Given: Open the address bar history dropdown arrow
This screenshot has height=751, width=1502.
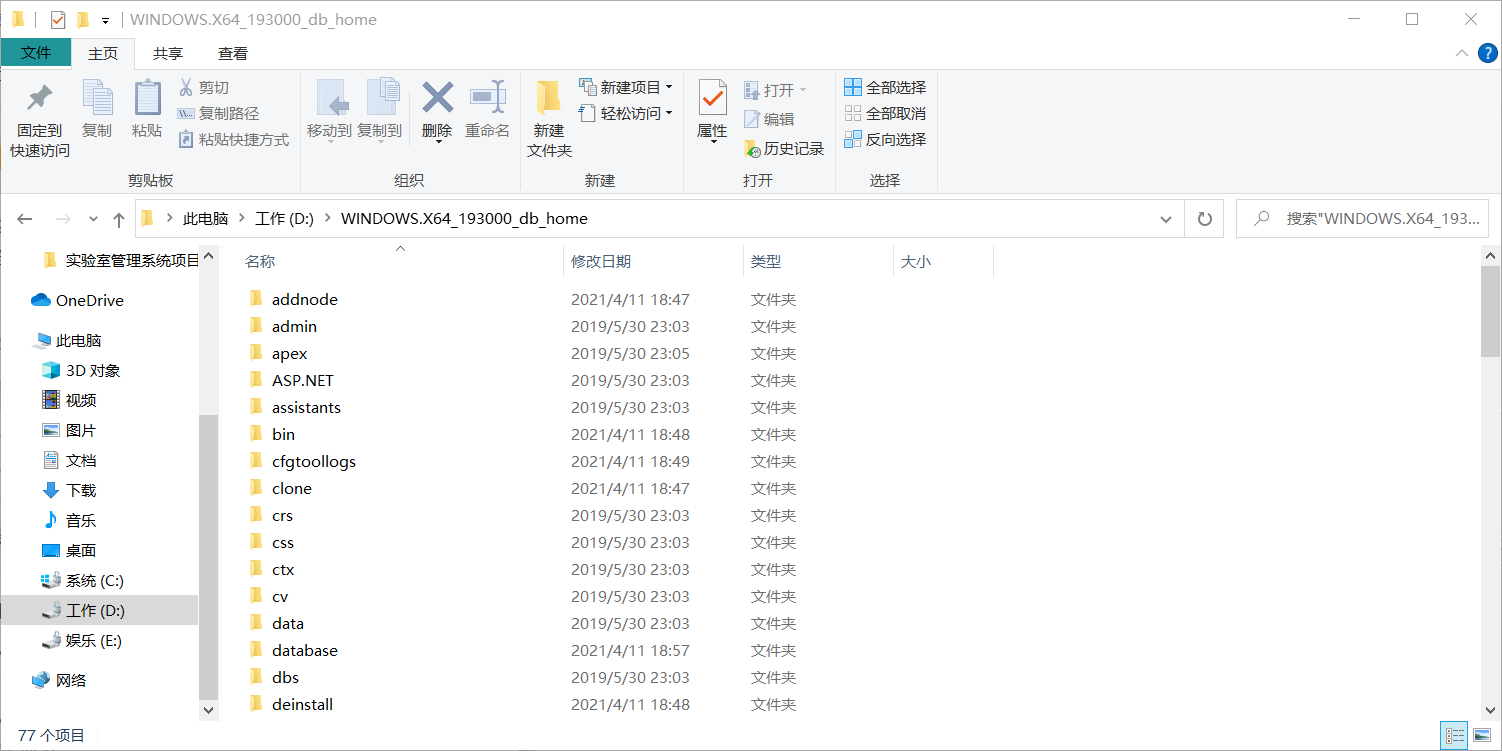Looking at the screenshot, I should [1165, 218].
